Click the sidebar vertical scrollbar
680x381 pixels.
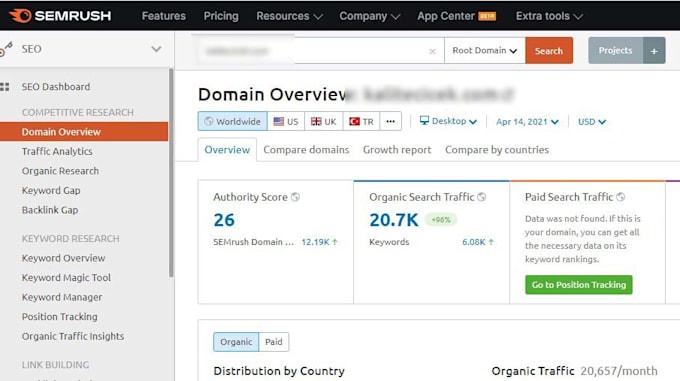171,173
